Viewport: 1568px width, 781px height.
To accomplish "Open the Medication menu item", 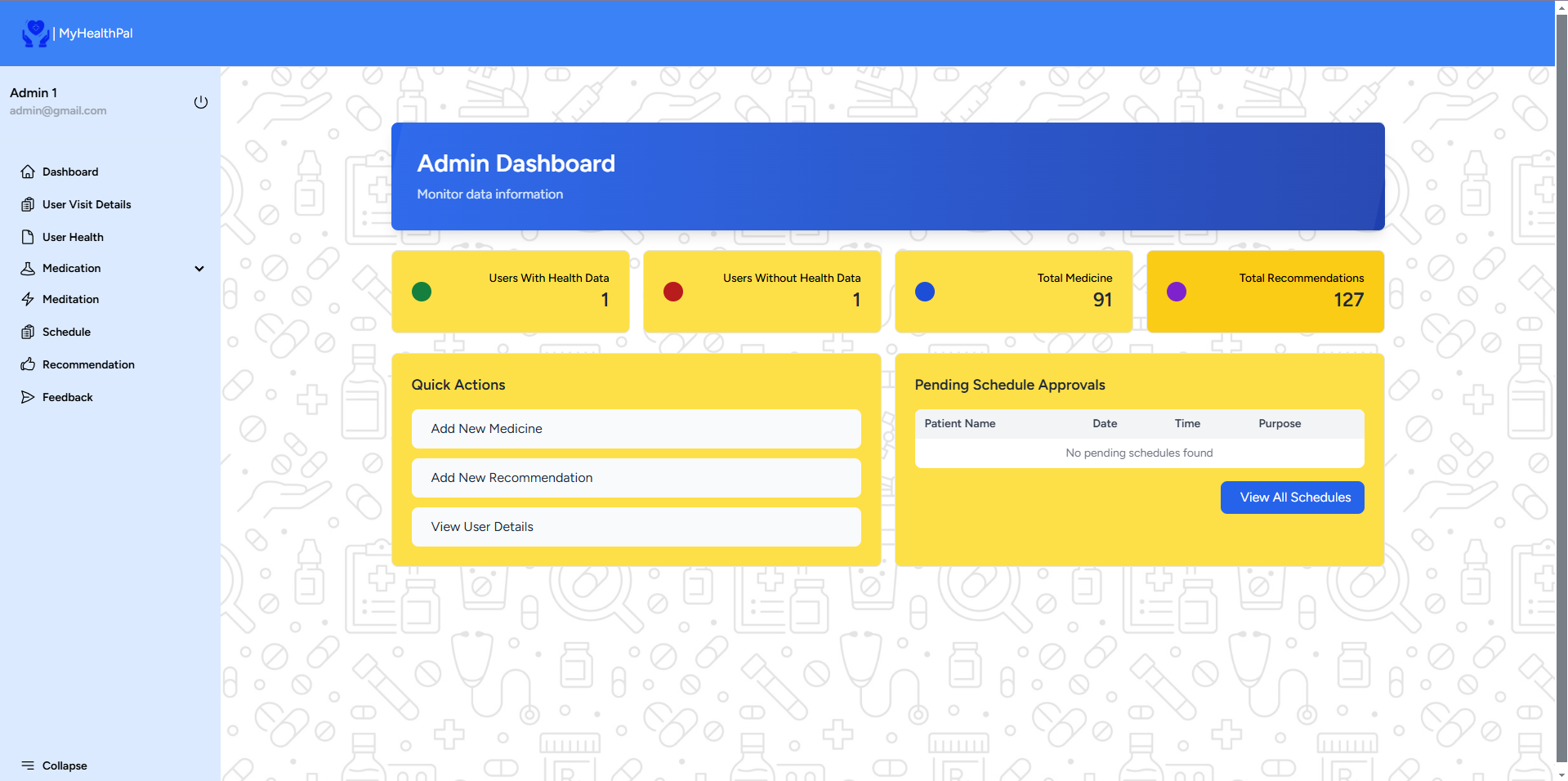I will pyautogui.click(x=72, y=269).
